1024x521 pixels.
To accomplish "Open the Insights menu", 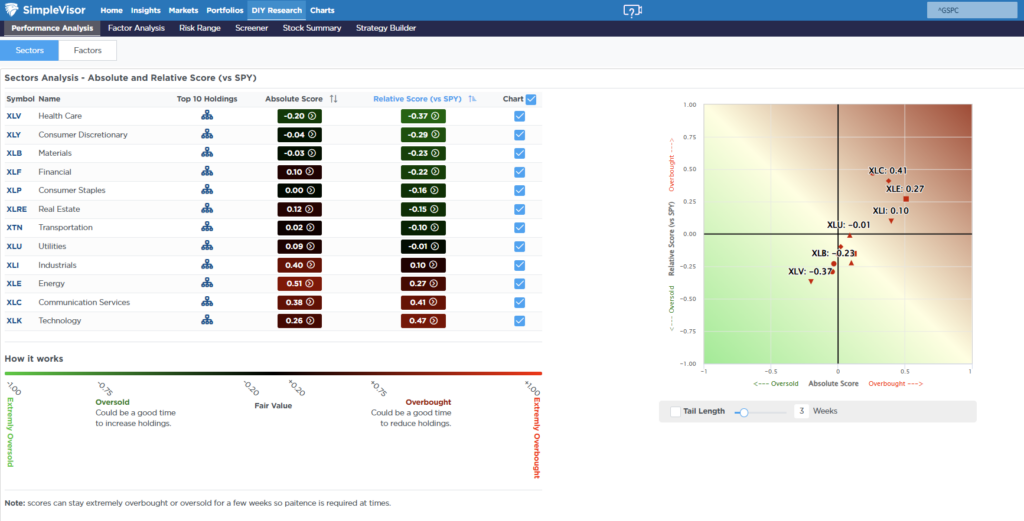I will point(146,10).
